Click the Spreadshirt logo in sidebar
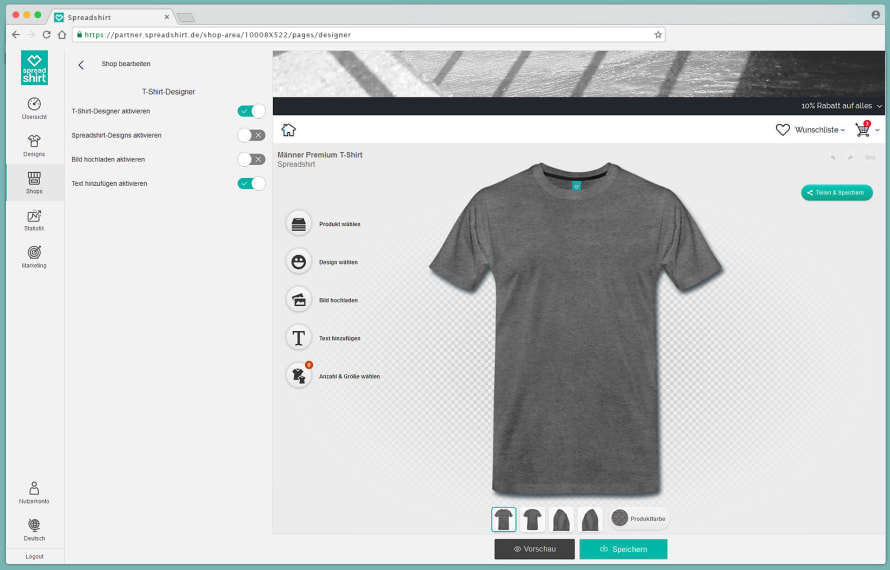 [34, 68]
